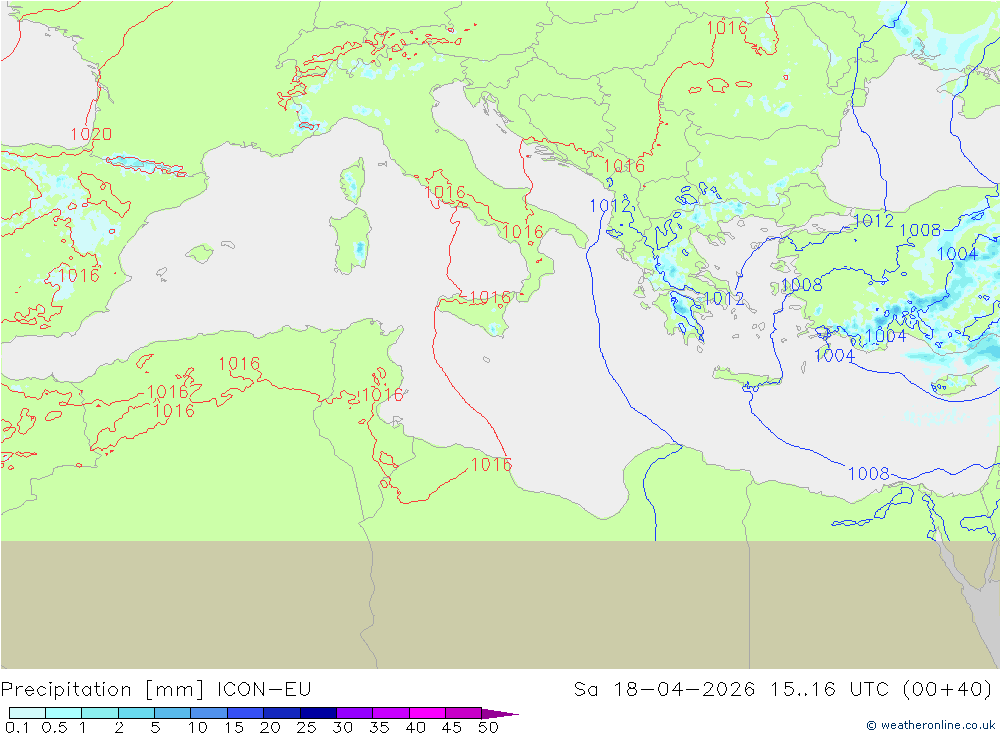Screen dimensions: 1000x733
Task: Click the 2–5 mm legend swatch
Action: (x=136, y=713)
